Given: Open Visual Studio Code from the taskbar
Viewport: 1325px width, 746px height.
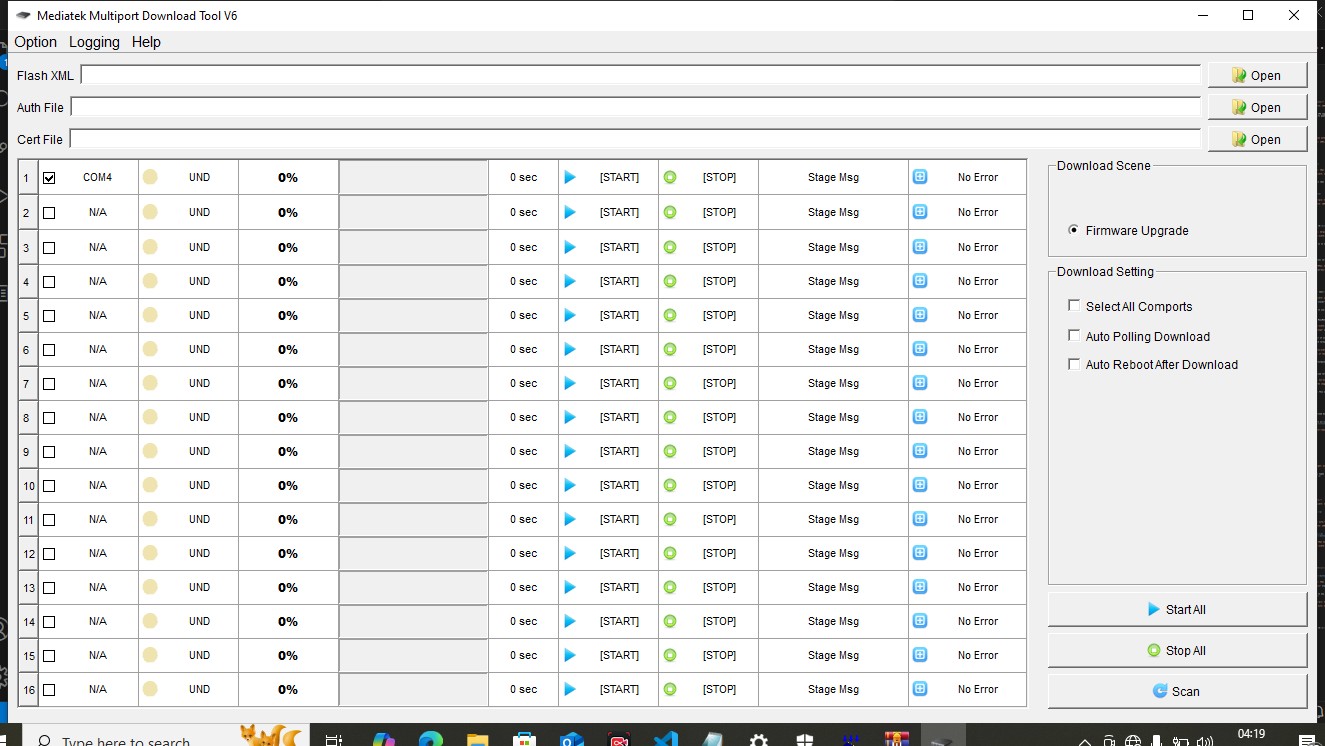Looking at the screenshot, I should [x=667, y=740].
